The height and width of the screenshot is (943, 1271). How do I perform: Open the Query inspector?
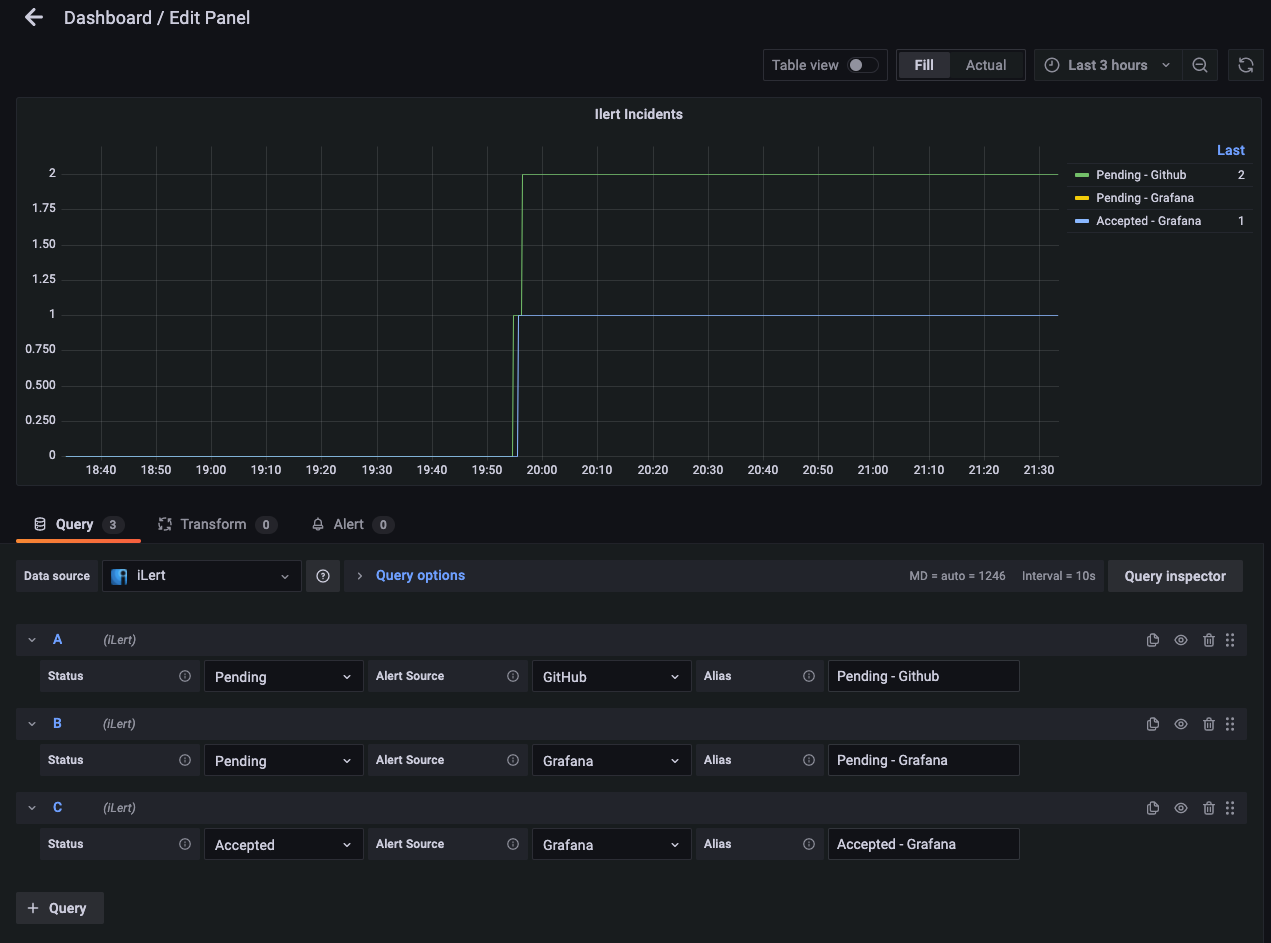1175,576
